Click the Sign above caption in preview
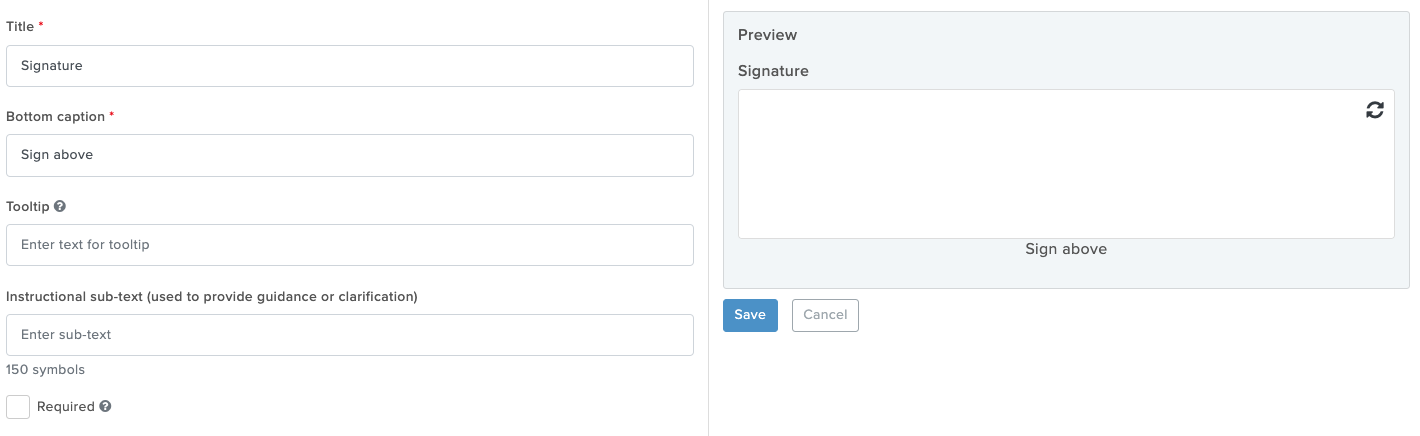 coord(1066,249)
